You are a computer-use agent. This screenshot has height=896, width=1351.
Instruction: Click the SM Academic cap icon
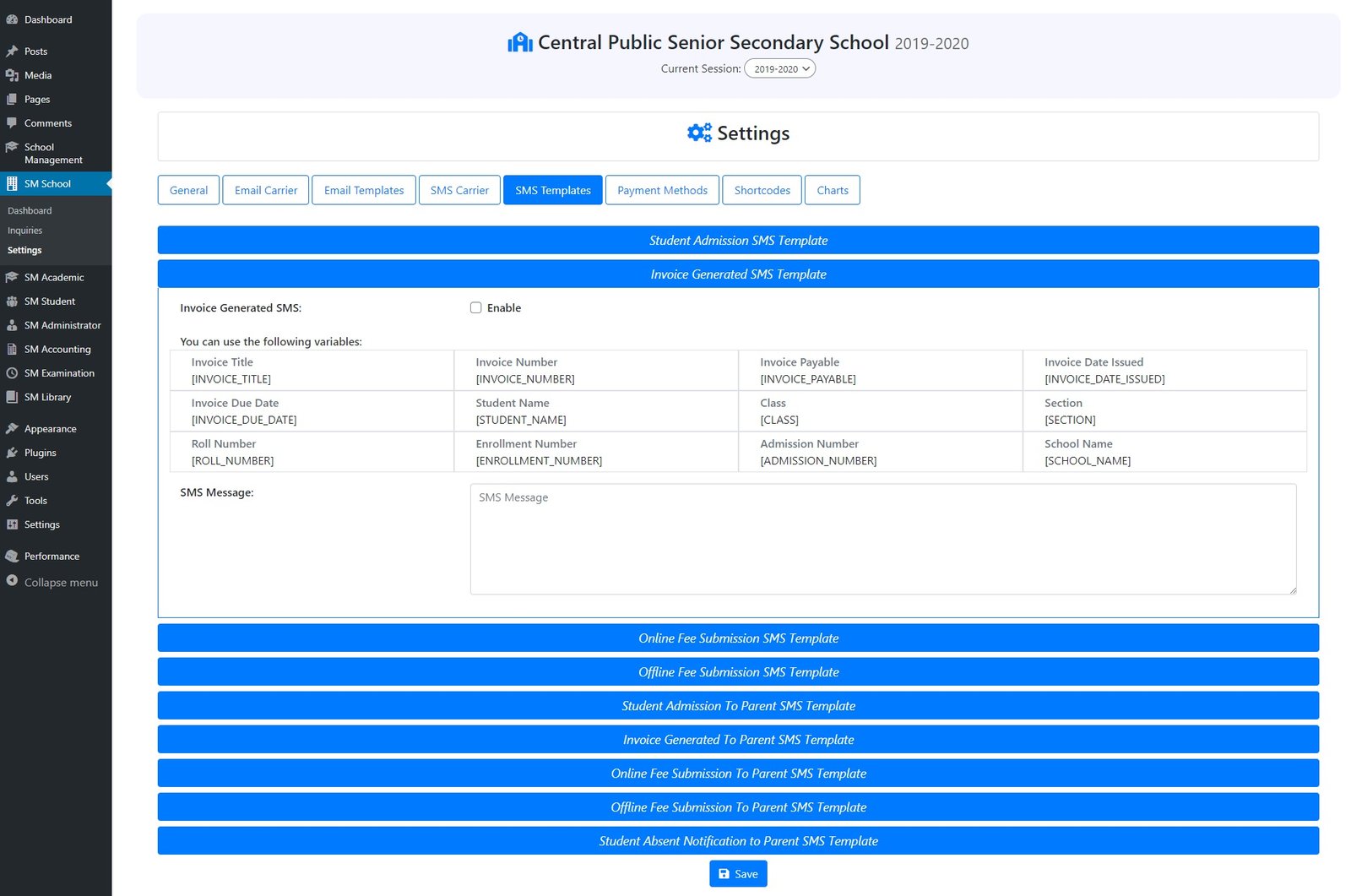pos(12,277)
